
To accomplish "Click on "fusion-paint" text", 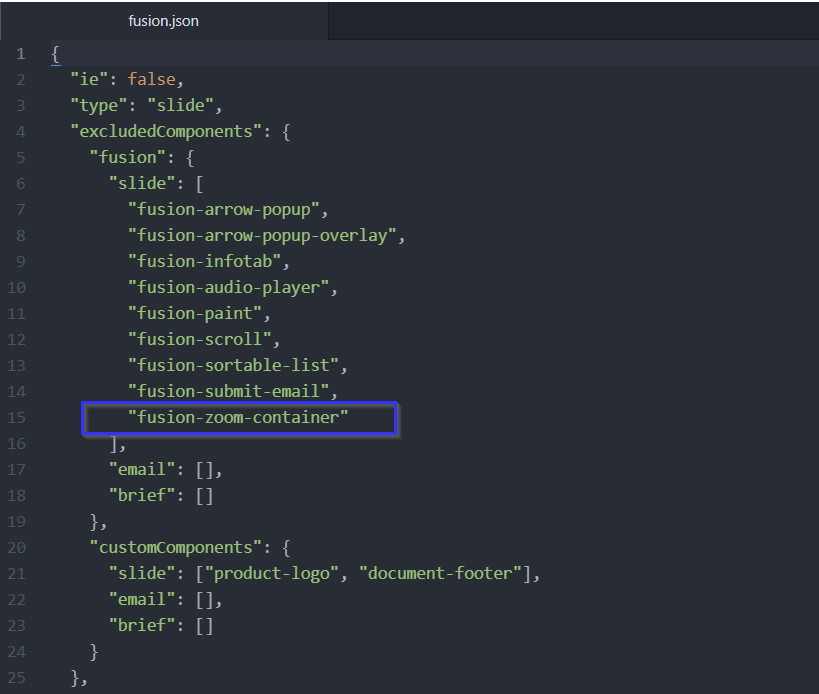I will click(x=198, y=313).
